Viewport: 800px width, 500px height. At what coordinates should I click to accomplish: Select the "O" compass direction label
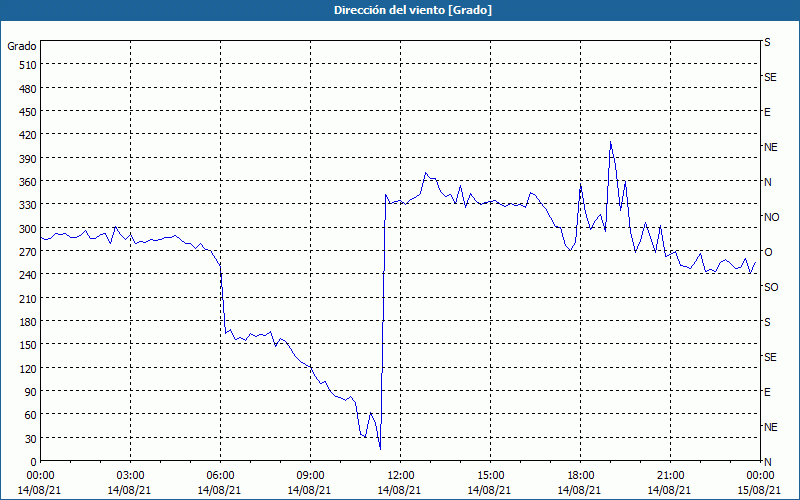(x=768, y=252)
